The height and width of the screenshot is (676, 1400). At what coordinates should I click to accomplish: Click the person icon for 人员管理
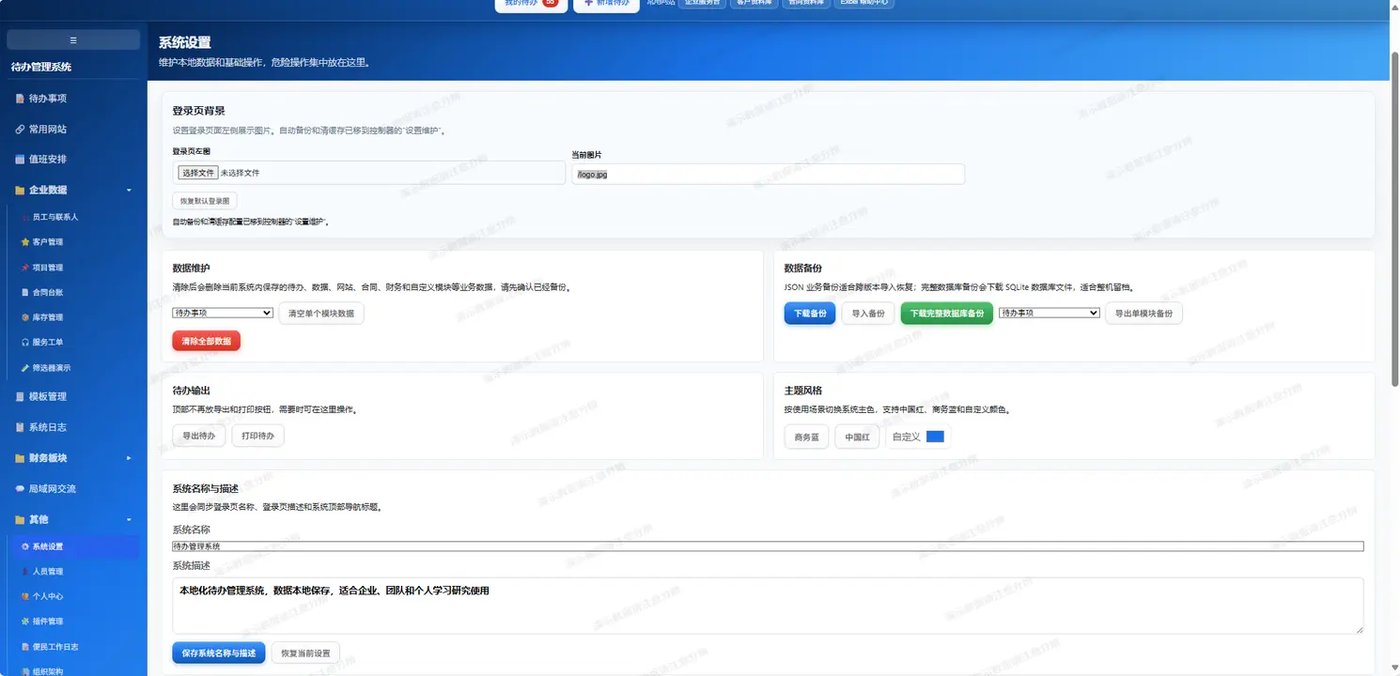point(25,572)
